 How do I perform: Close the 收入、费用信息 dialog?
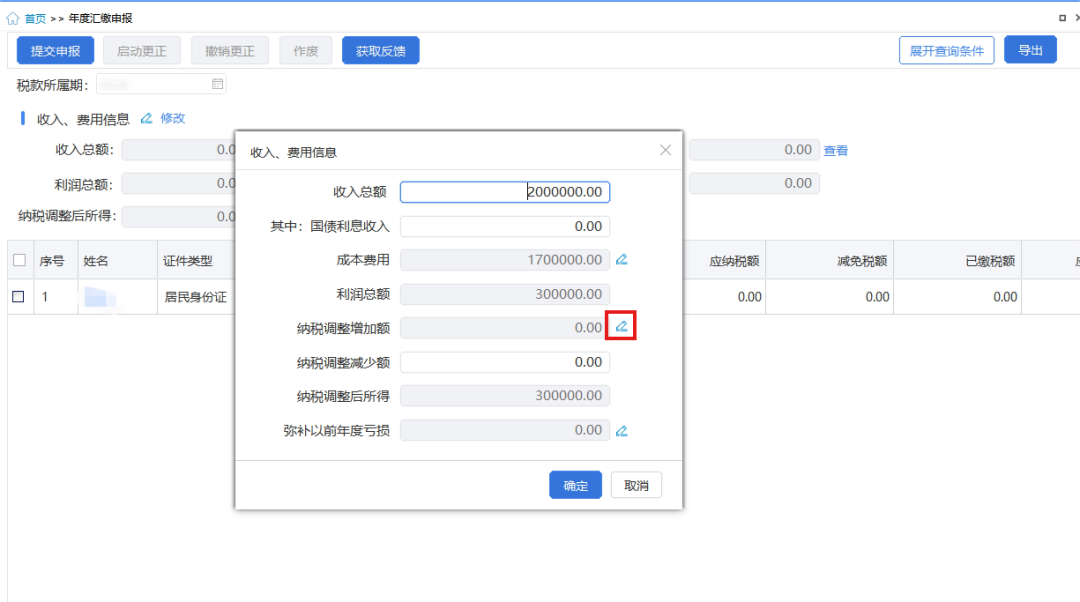click(x=665, y=150)
